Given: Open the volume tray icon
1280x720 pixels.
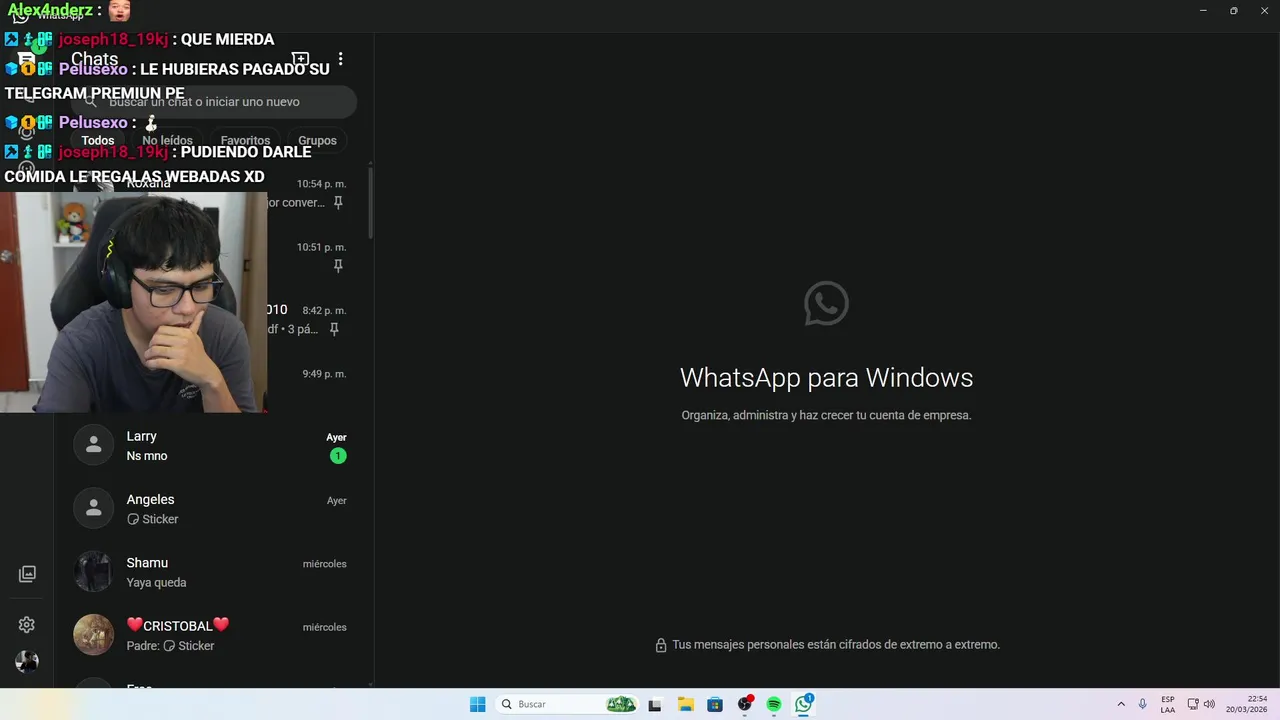Looking at the screenshot, I should tap(1209, 704).
